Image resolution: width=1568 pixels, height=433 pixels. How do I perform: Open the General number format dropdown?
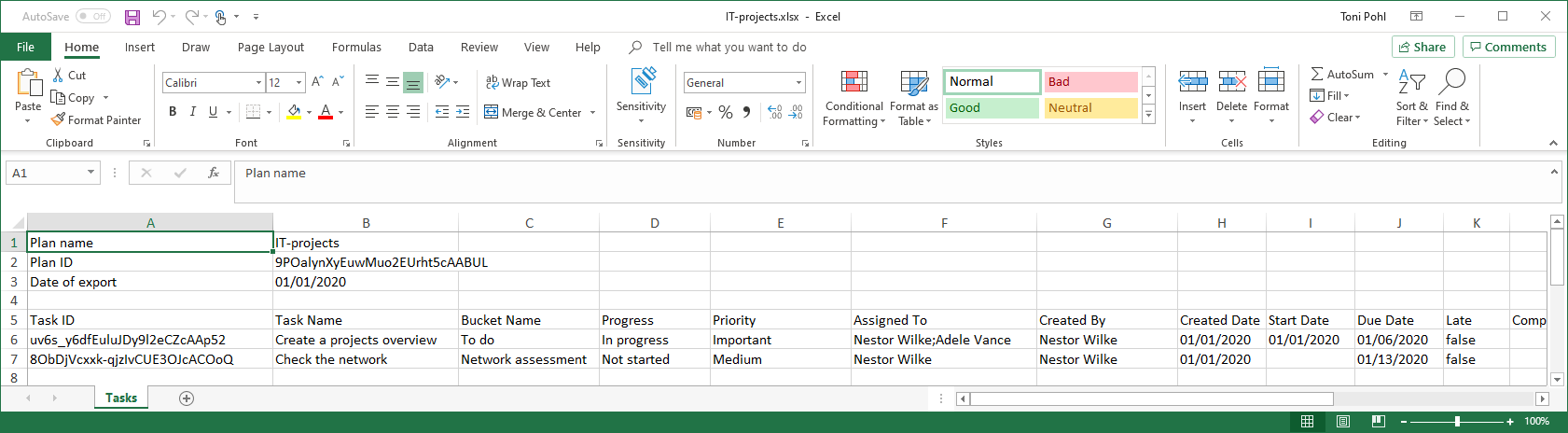pyautogui.click(x=799, y=83)
